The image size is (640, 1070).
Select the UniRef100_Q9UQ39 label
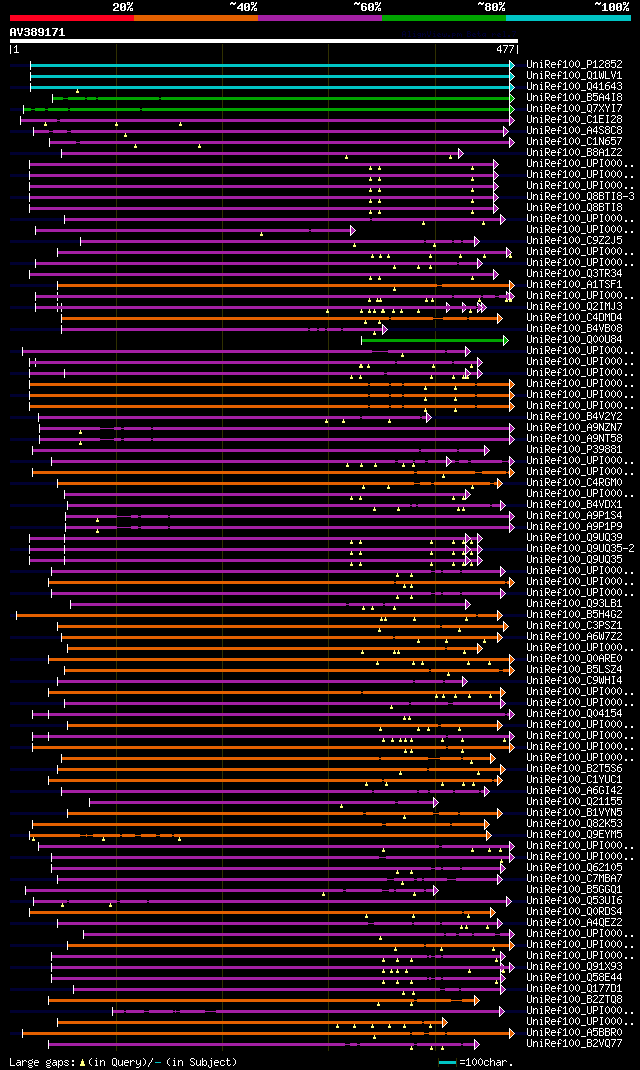click(x=574, y=538)
